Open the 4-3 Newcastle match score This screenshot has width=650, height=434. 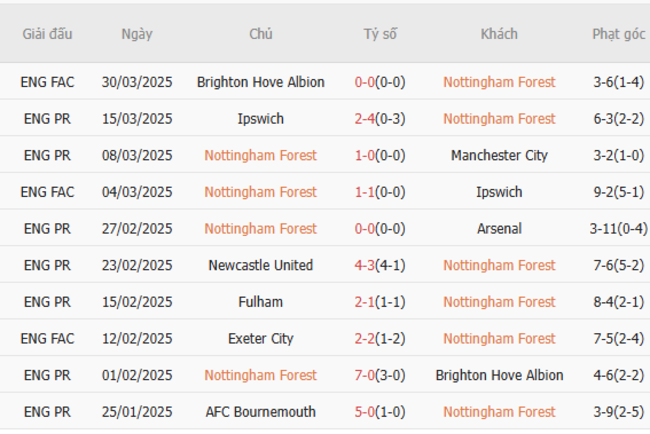click(x=365, y=266)
